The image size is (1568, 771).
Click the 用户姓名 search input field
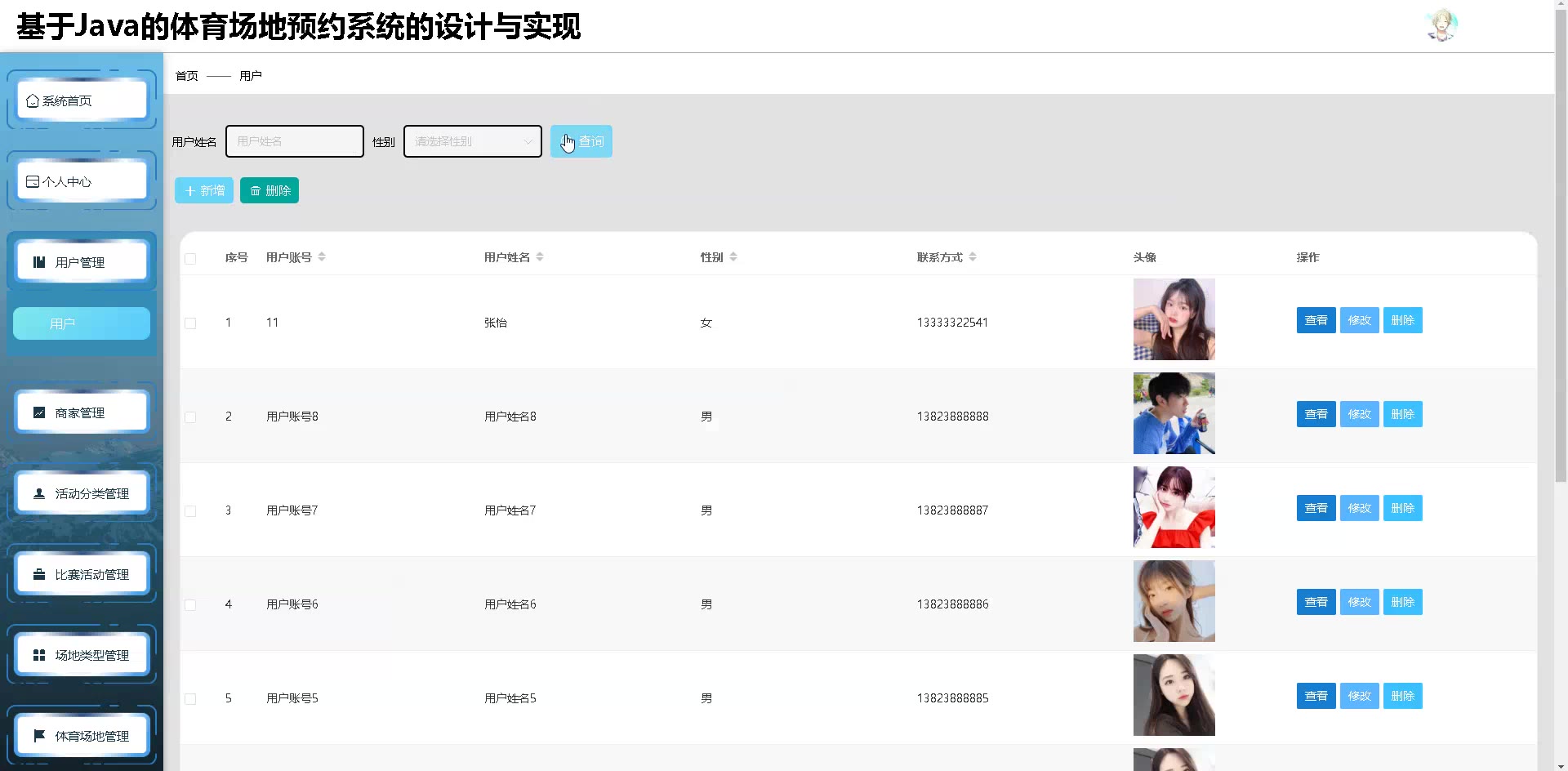pyautogui.click(x=295, y=141)
